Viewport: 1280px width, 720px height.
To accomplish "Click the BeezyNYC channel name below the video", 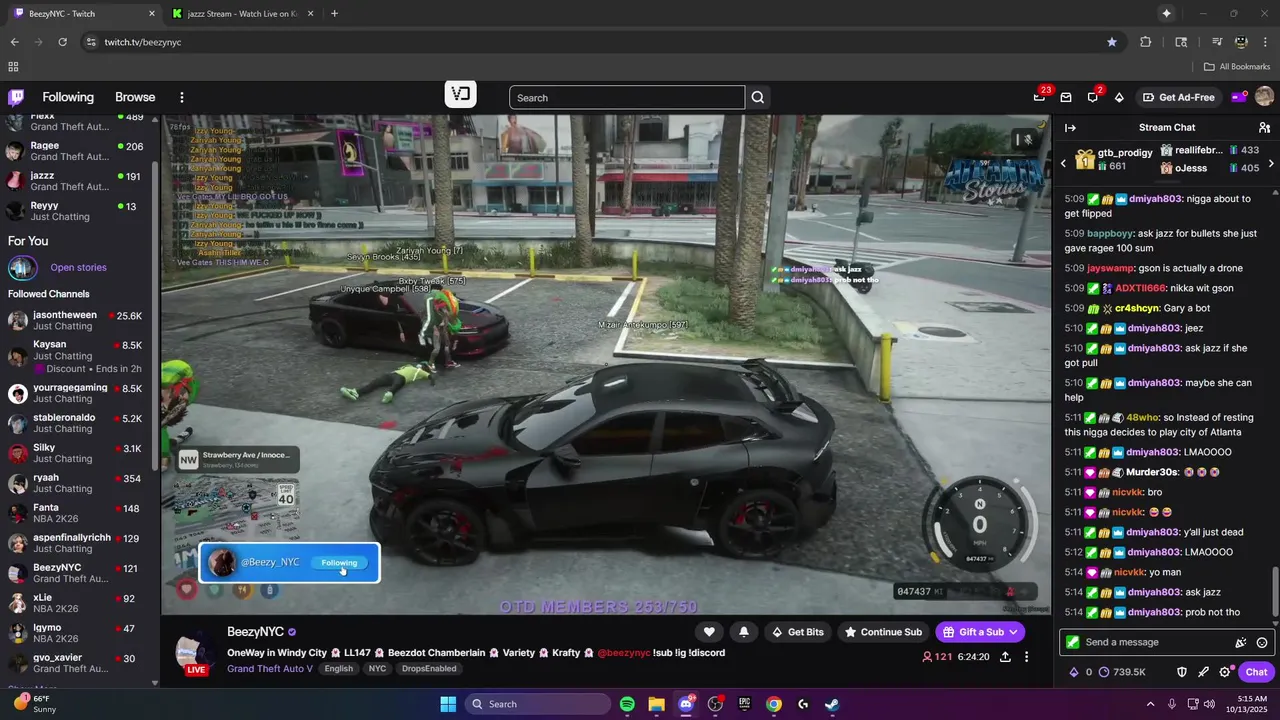I will coord(256,632).
